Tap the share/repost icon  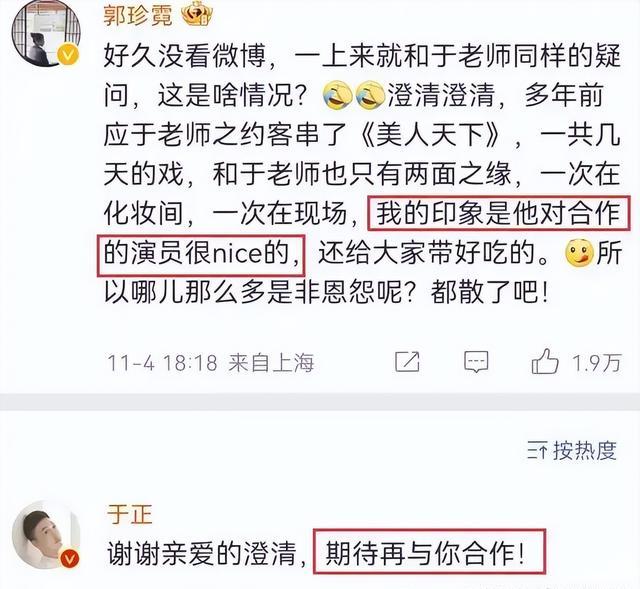coord(407,361)
